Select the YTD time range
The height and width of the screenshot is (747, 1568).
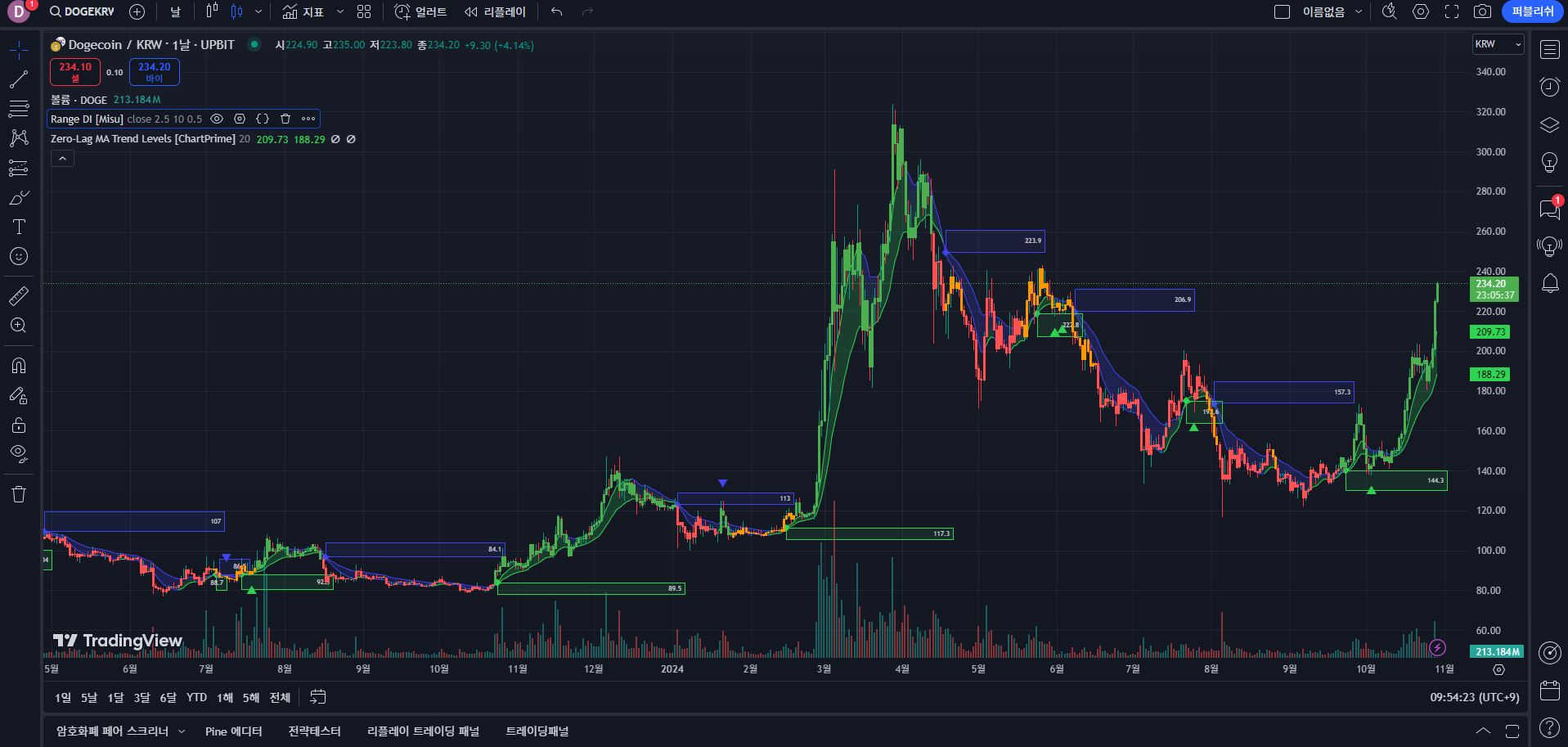[196, 697]
